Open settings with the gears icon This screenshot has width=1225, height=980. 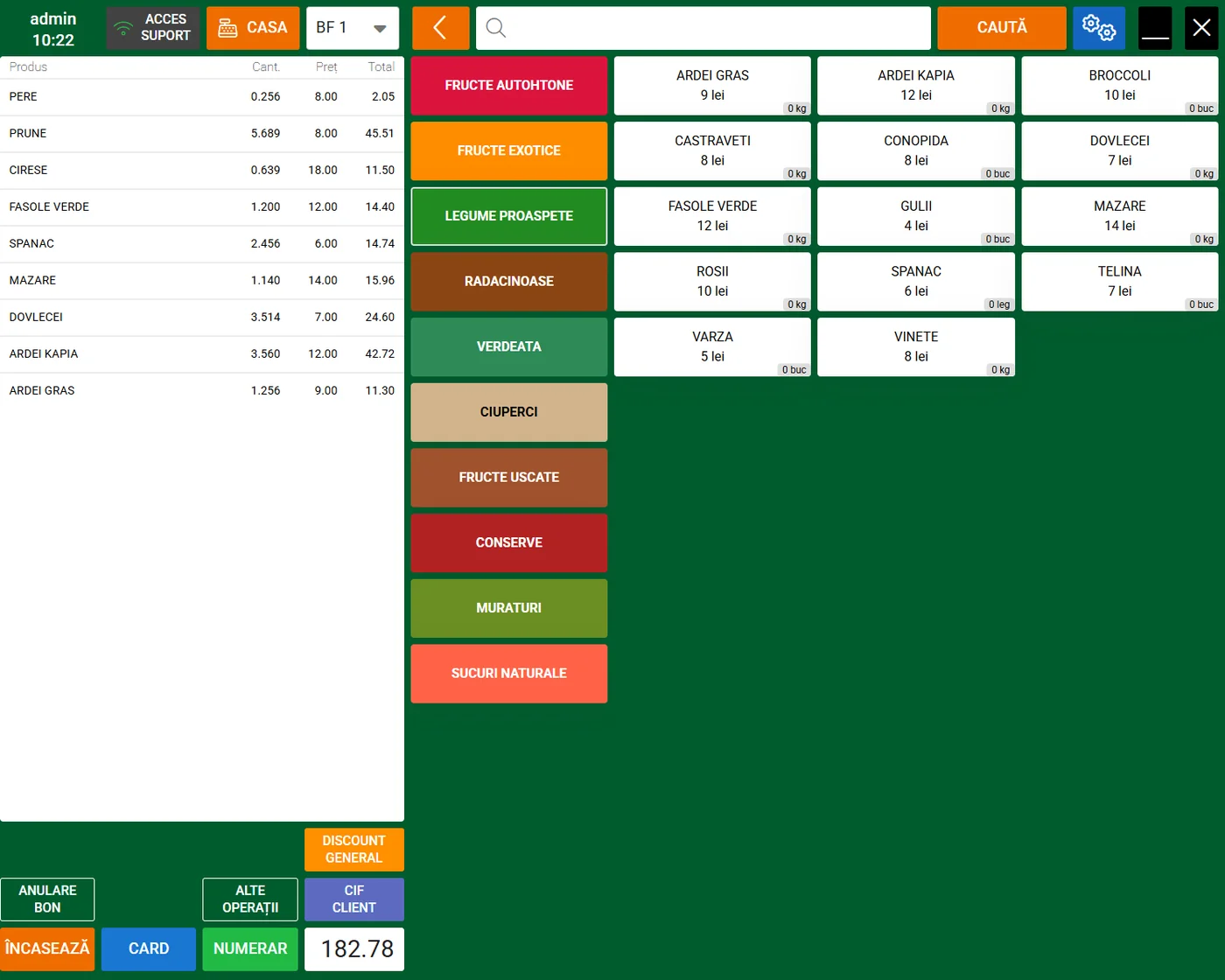point(1098,28)
